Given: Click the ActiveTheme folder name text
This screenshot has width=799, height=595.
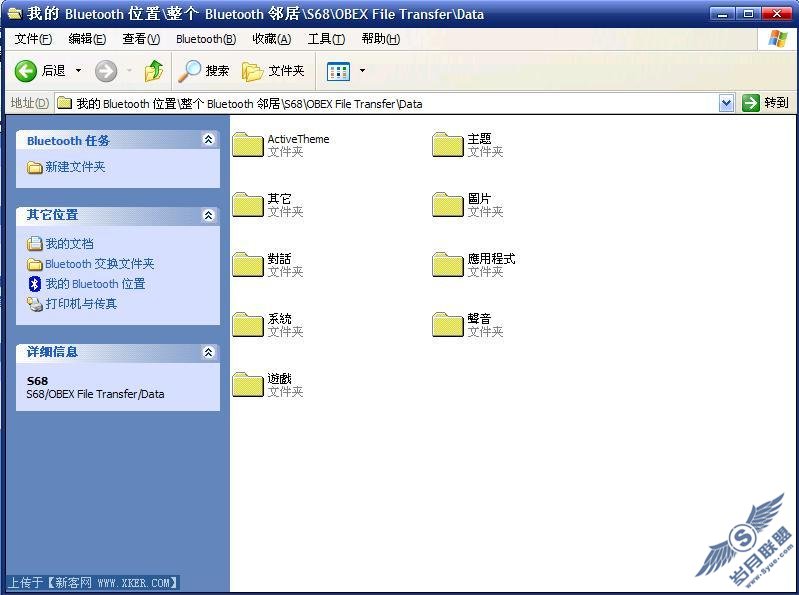Looking at the screenshot, I should point(299,139).
